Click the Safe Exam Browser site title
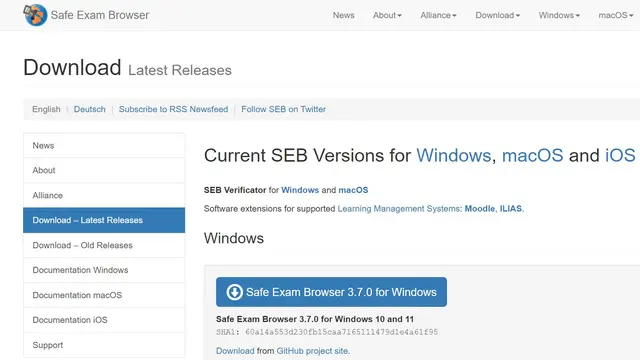 click(100, 15)
